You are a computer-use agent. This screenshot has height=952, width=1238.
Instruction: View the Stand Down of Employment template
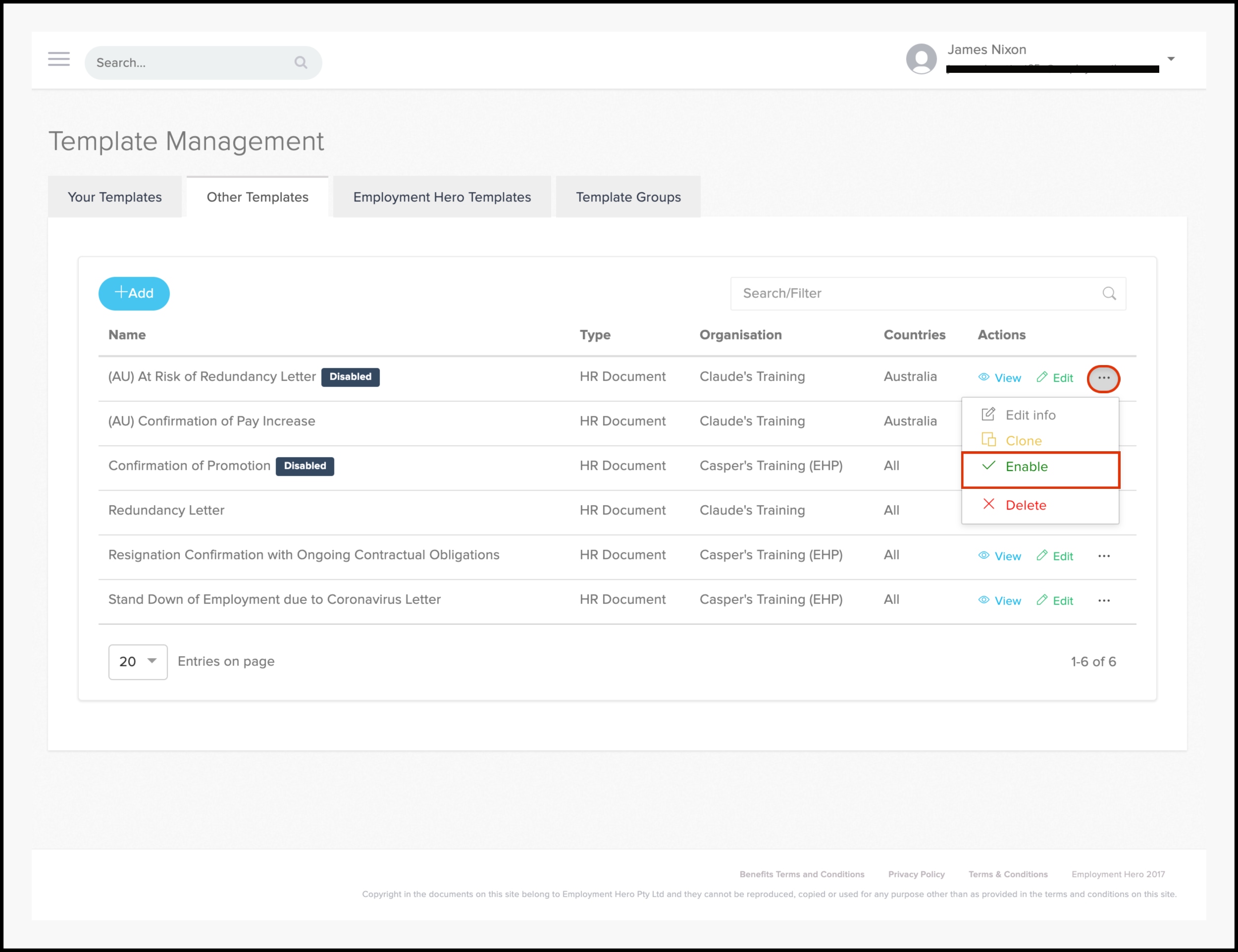pyautogui.click(x=1000, y=601)
